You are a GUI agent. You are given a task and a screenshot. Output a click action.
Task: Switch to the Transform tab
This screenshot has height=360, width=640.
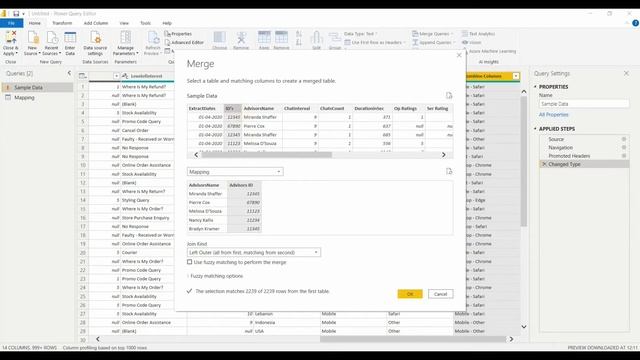pos(62,23)
